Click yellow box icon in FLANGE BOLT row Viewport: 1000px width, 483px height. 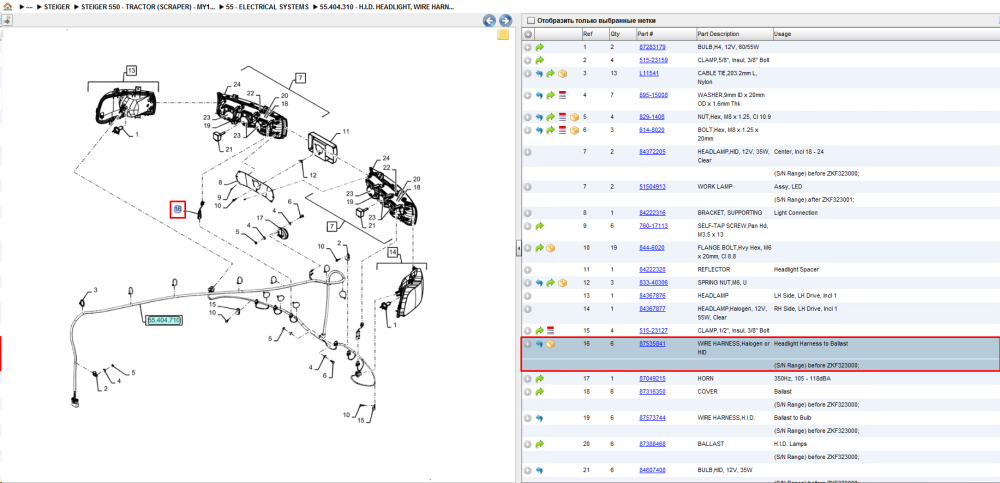(551, 248)
